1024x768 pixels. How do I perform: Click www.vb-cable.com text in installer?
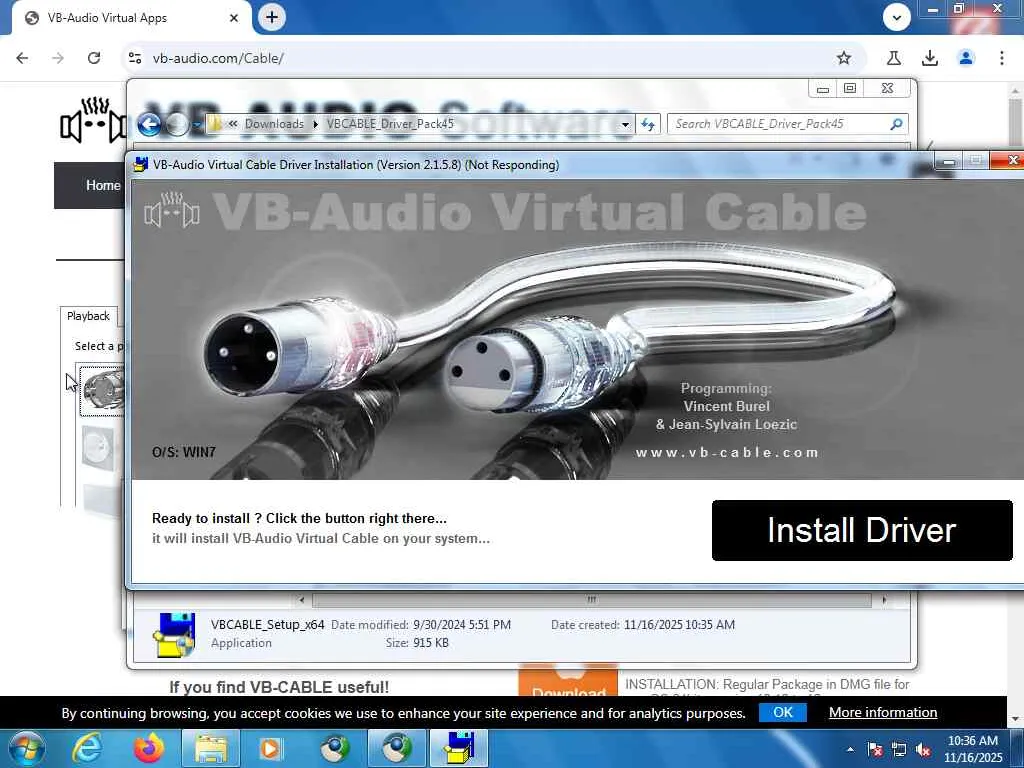point(727,453)
